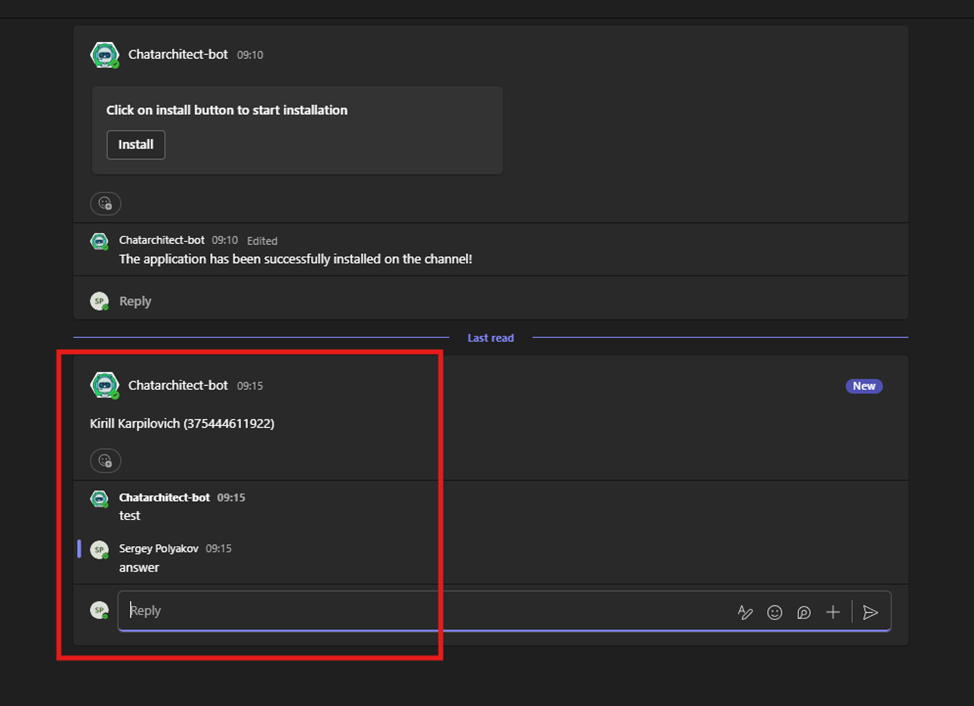Click the small bot avatar beside test reply
The image size is (974, 706).
click(99, 499)
